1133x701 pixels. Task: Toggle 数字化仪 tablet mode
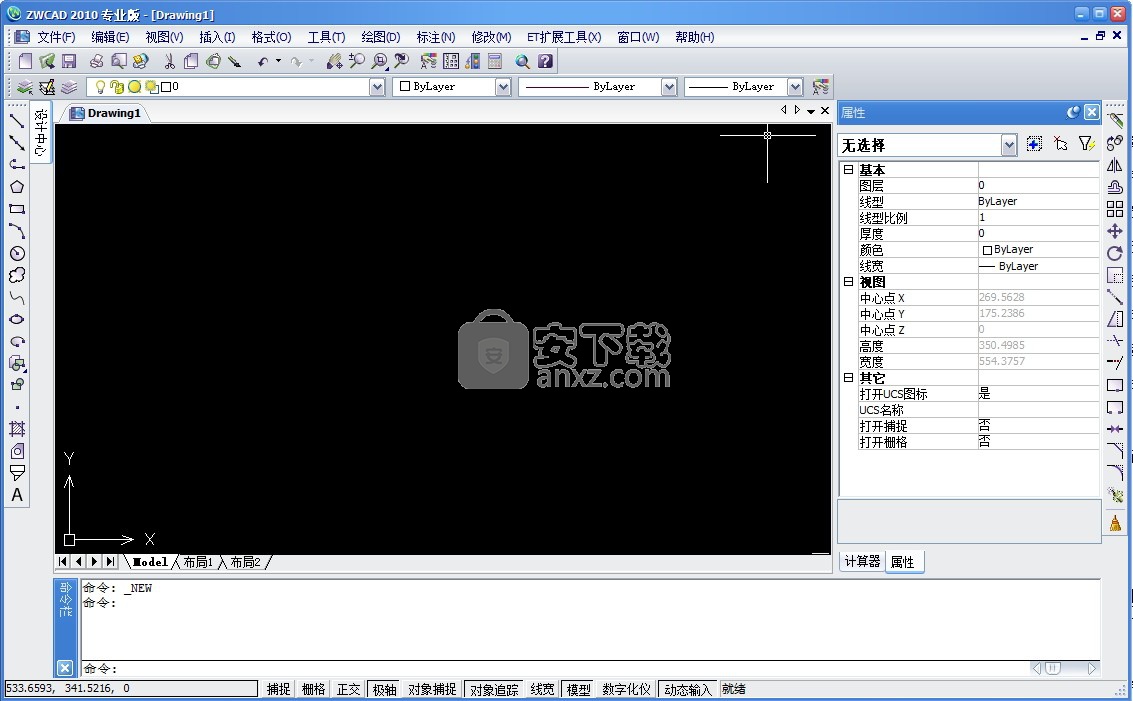[x=626, y=689]
